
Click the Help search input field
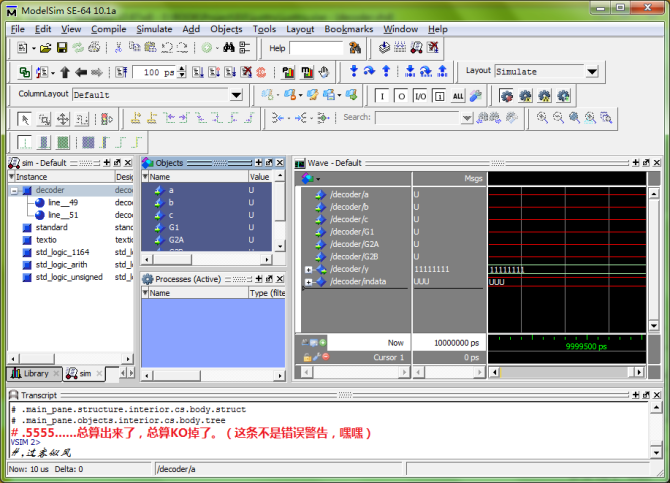coord(316,48)
